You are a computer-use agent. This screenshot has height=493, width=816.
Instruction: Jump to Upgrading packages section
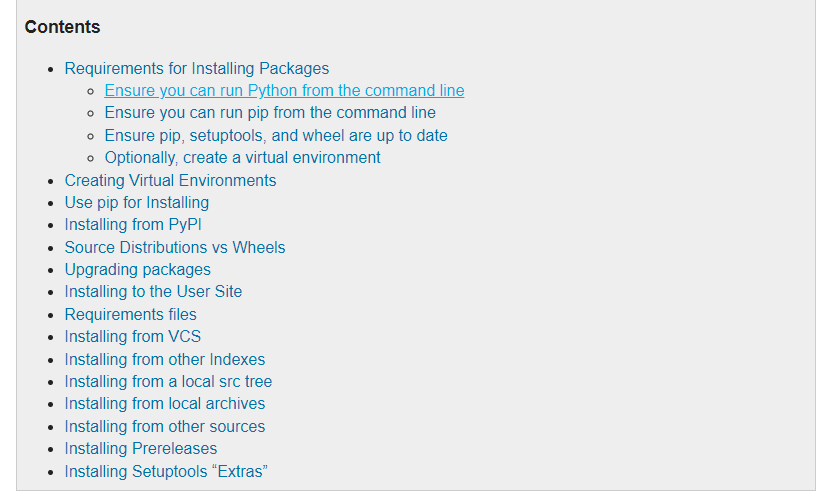[x=137, y=269]
